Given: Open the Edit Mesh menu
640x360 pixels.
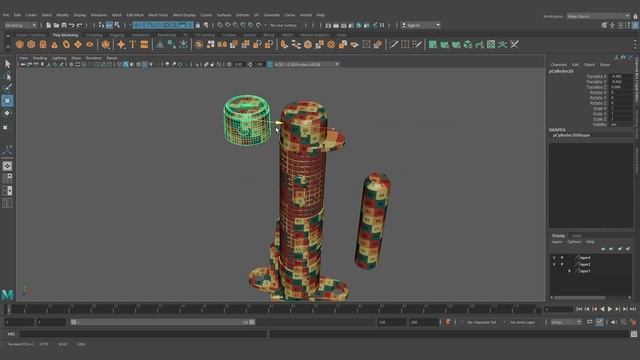Looking at the screenshot, I should click(x=135, y=15).
